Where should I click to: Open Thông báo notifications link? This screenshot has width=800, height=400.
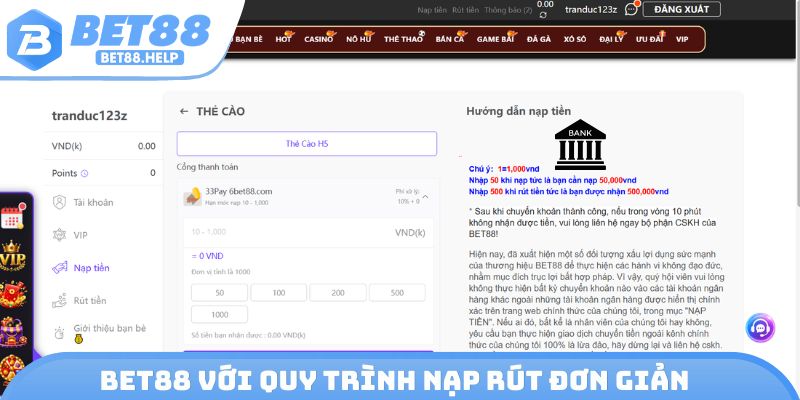[x=508, y=10]
